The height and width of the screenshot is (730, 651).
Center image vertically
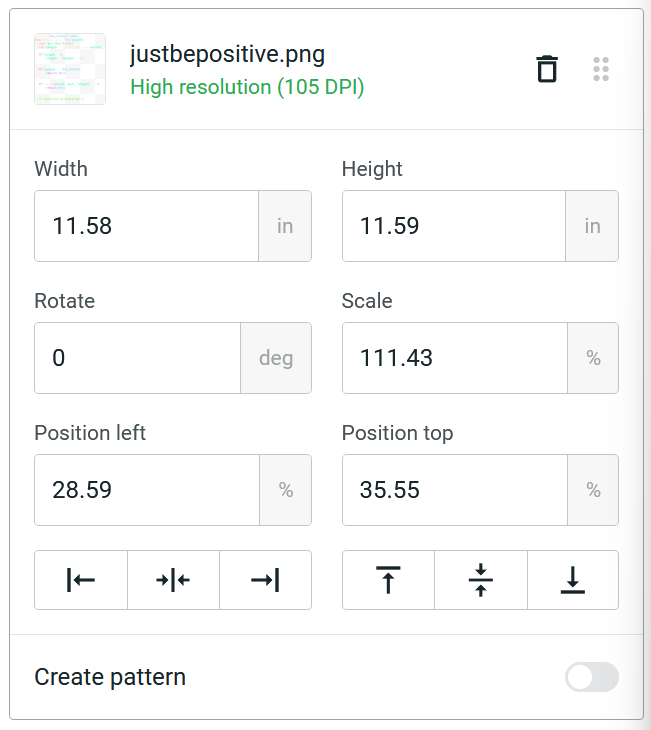click(x=480, y=580)
